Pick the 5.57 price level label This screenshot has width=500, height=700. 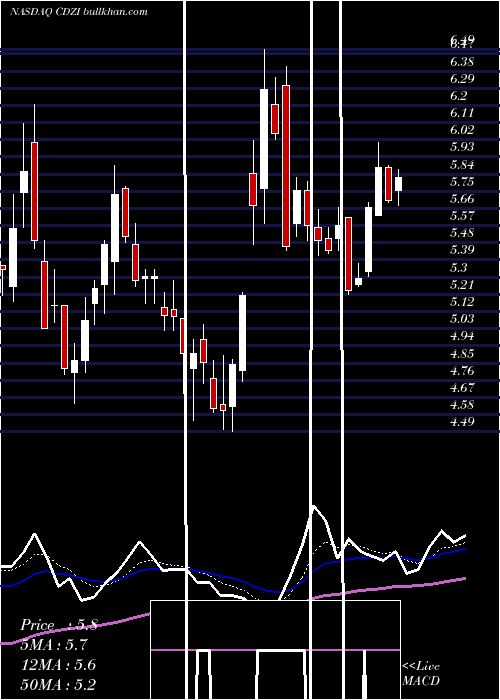(x=462, y=216)
